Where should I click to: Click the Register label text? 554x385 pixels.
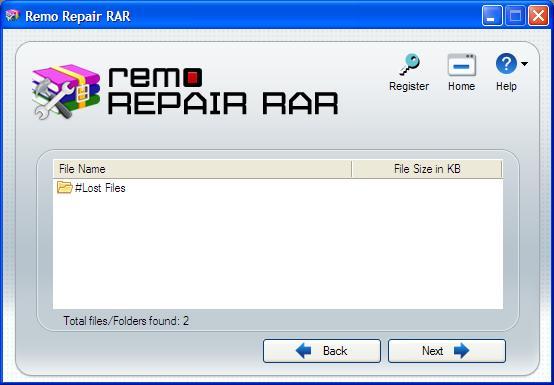[409, 86]
